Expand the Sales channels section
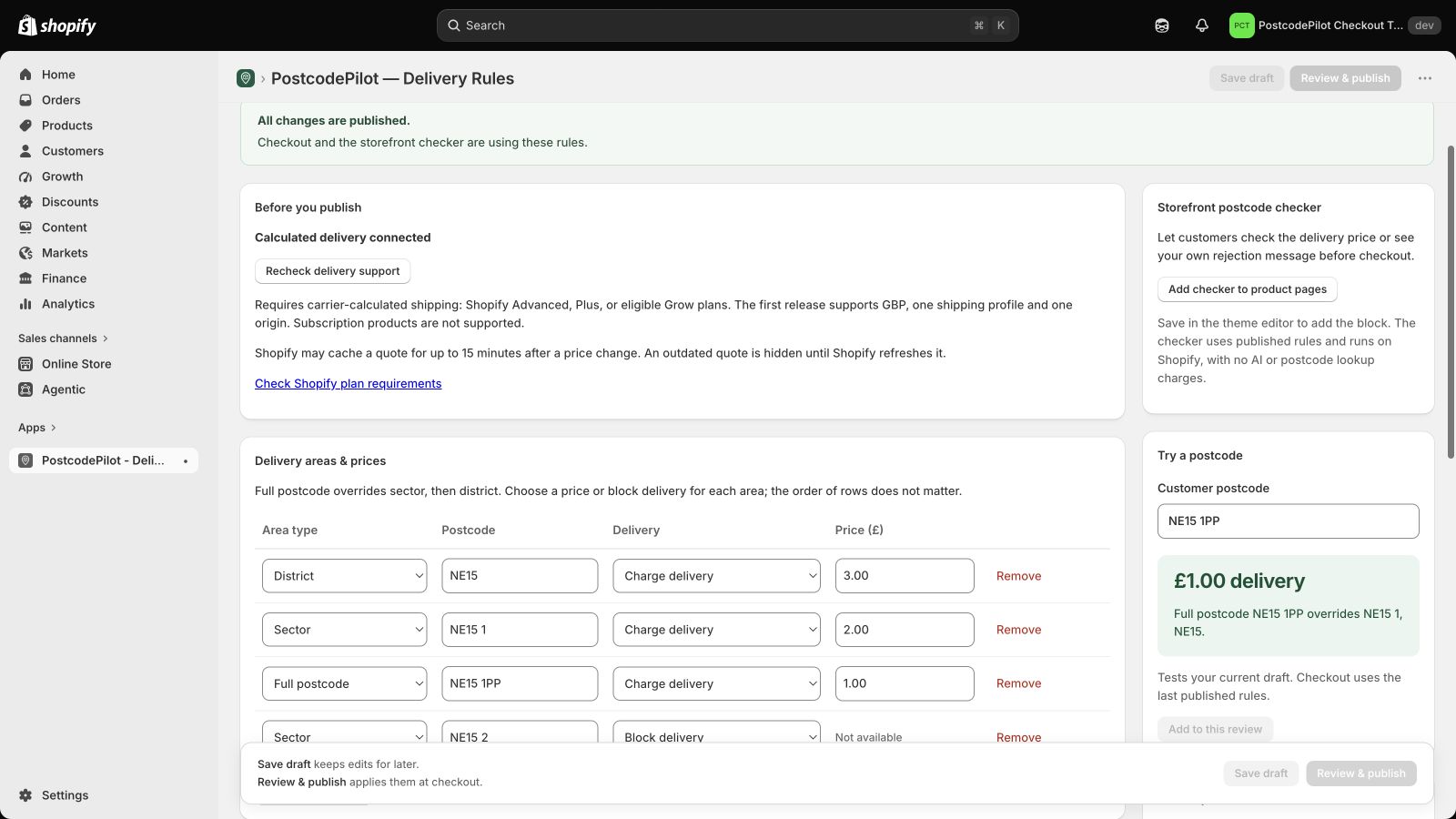 63,339
